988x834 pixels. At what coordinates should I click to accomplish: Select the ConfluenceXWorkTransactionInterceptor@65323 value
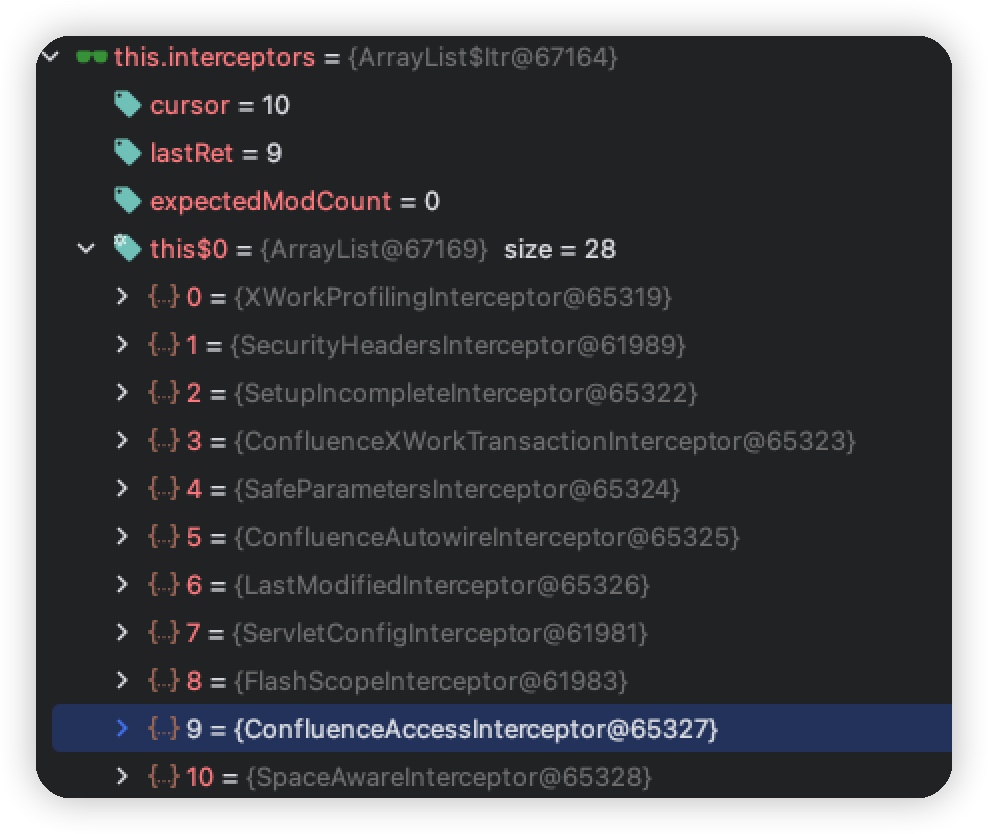(545, 441)
